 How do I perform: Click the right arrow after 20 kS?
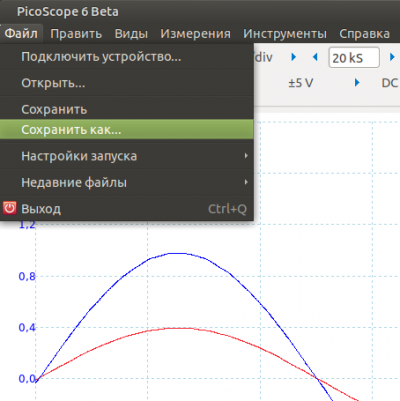point(392,57)
